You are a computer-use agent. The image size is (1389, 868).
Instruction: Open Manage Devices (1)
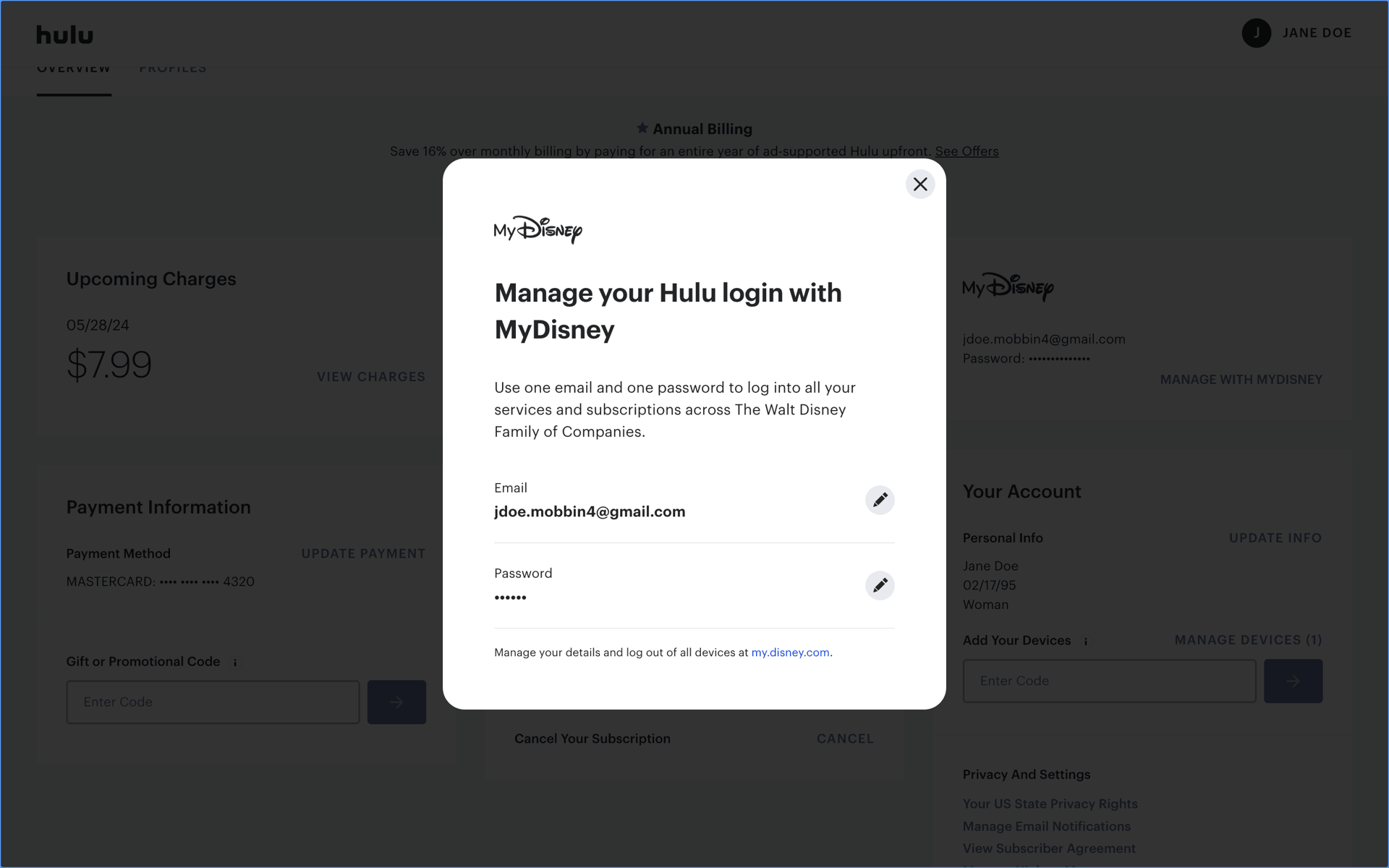[x=1249, y=640]
